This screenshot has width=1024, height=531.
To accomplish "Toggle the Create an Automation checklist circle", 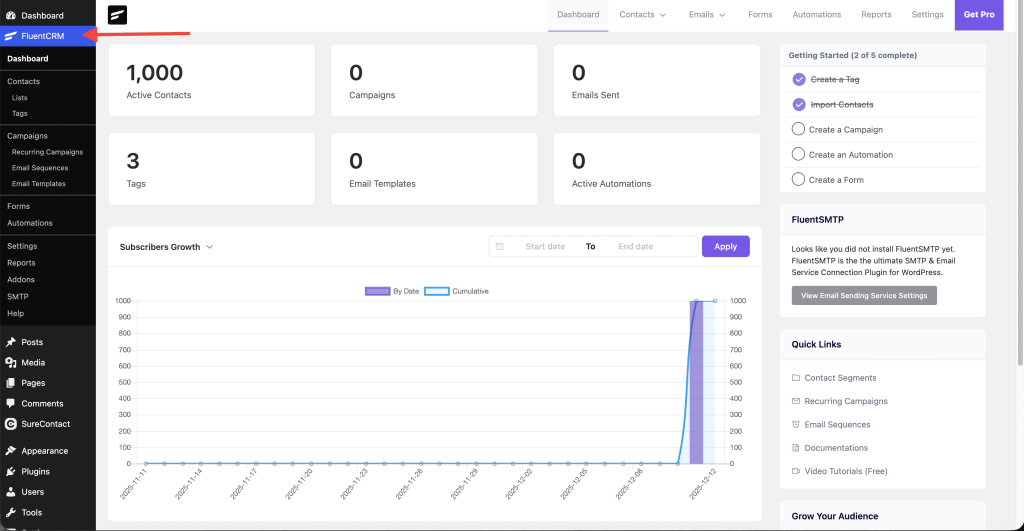I will [798, 154].
